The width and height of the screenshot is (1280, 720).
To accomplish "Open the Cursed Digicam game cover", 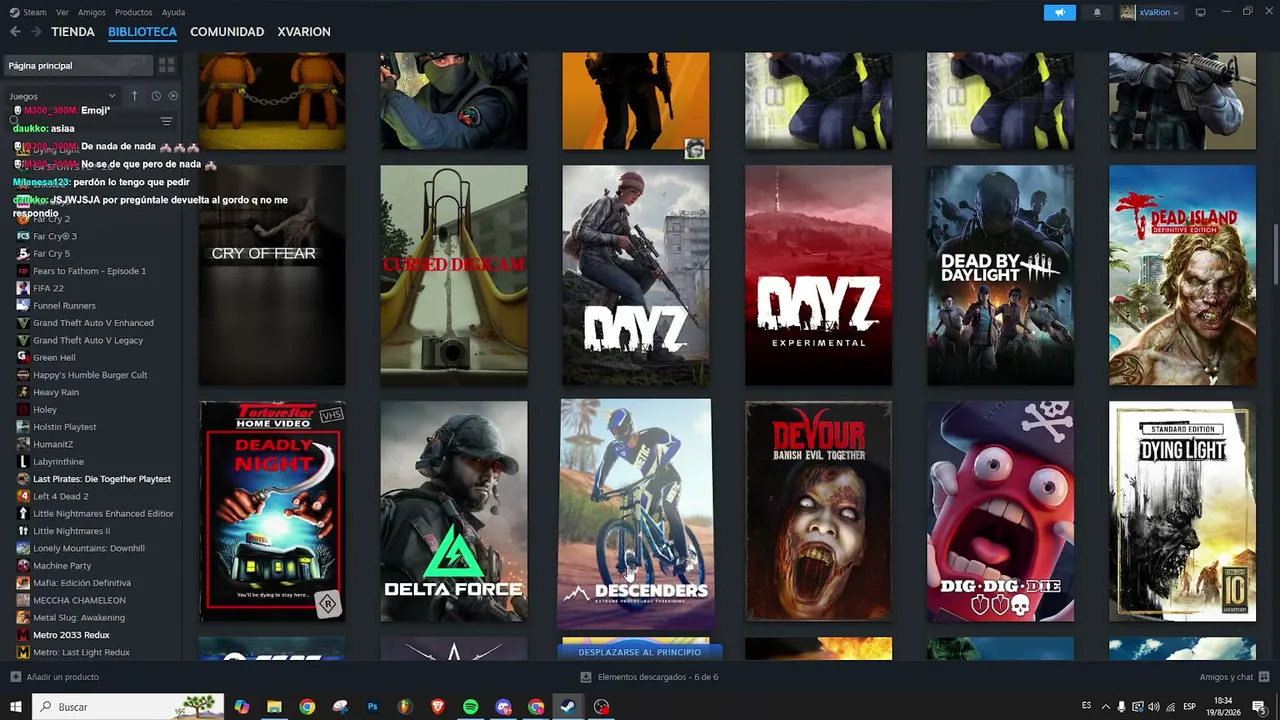I will click(454, 275).
